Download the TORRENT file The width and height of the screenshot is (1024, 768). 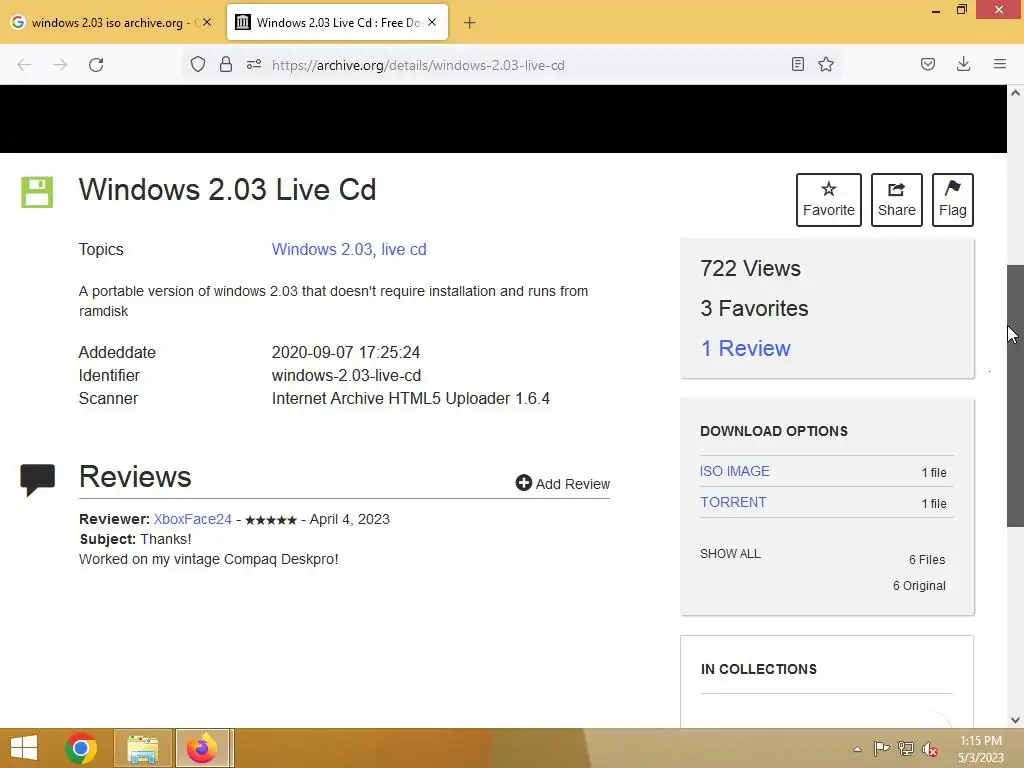coord(733,502)
